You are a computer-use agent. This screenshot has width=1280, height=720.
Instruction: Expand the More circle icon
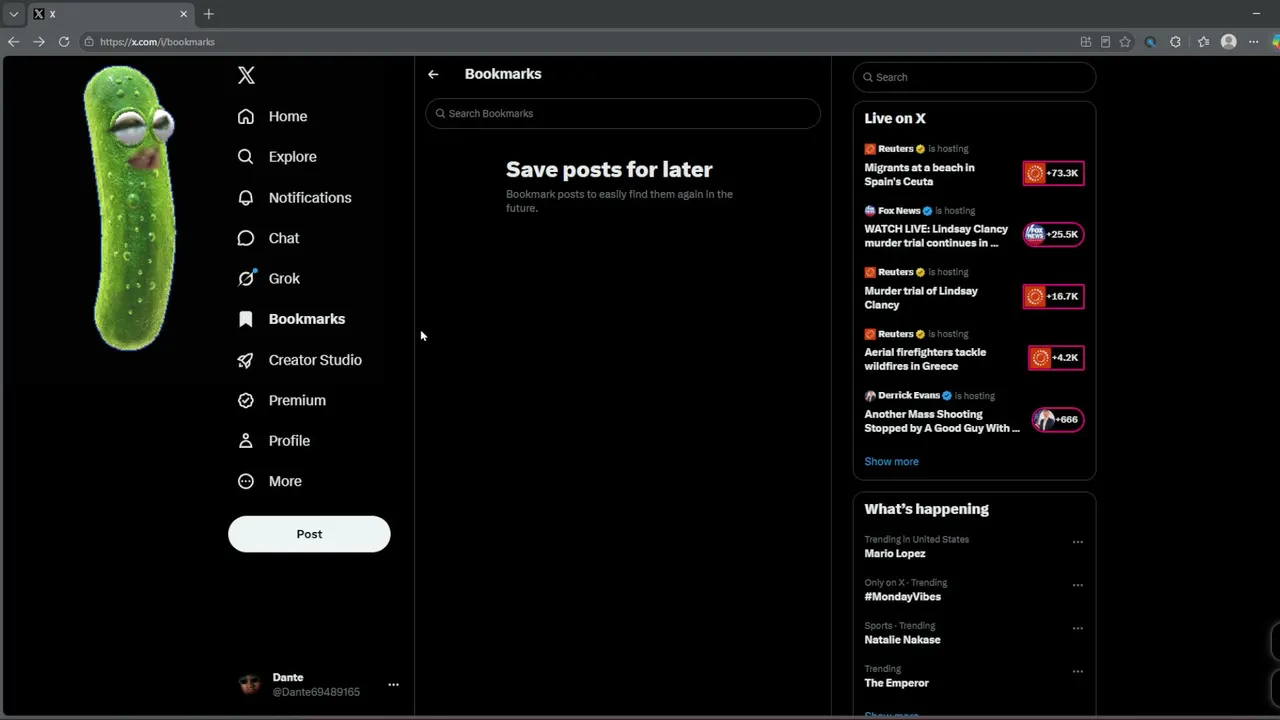[246, 481]
